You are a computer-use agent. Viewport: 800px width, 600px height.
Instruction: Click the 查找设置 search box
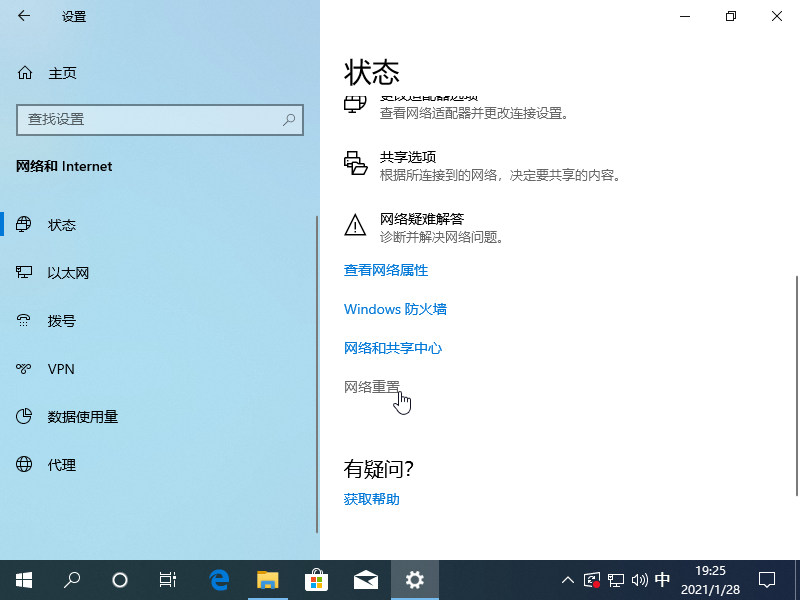[160, 120]
